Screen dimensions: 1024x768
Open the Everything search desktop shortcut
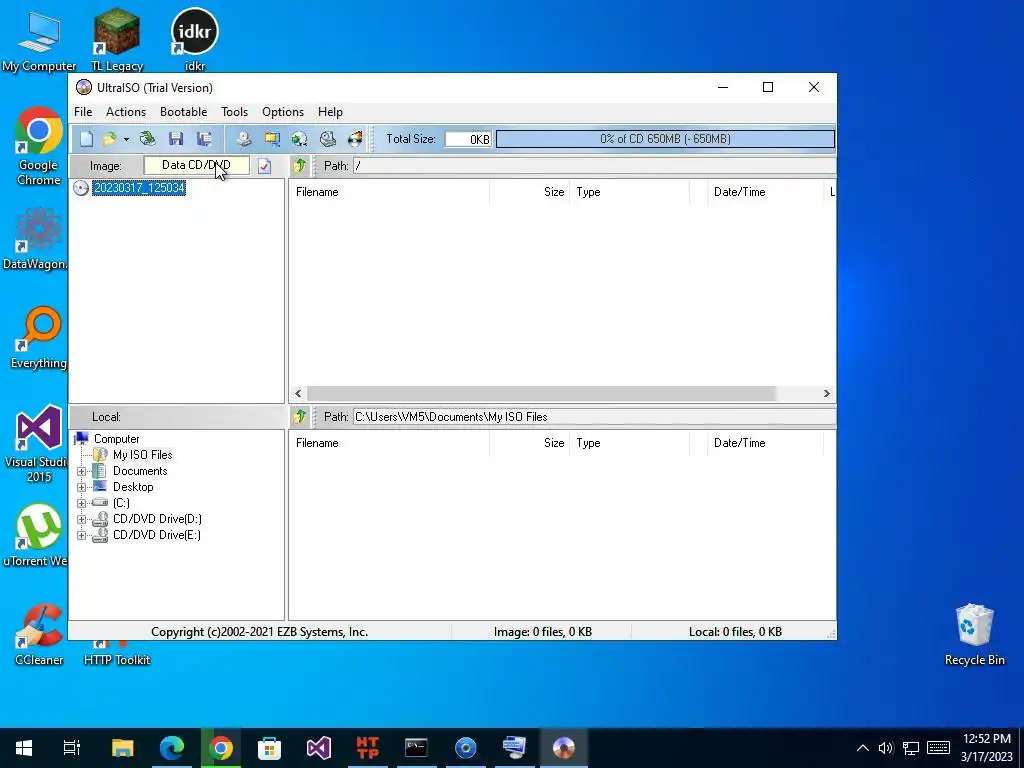38,338
